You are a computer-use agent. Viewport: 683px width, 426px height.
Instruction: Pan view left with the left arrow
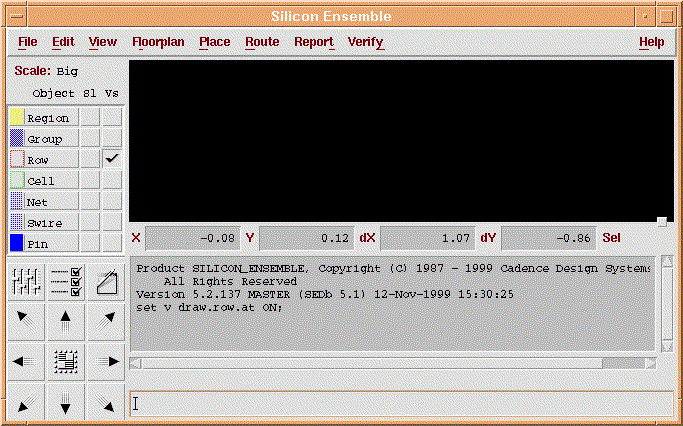(x=26, y=362)
